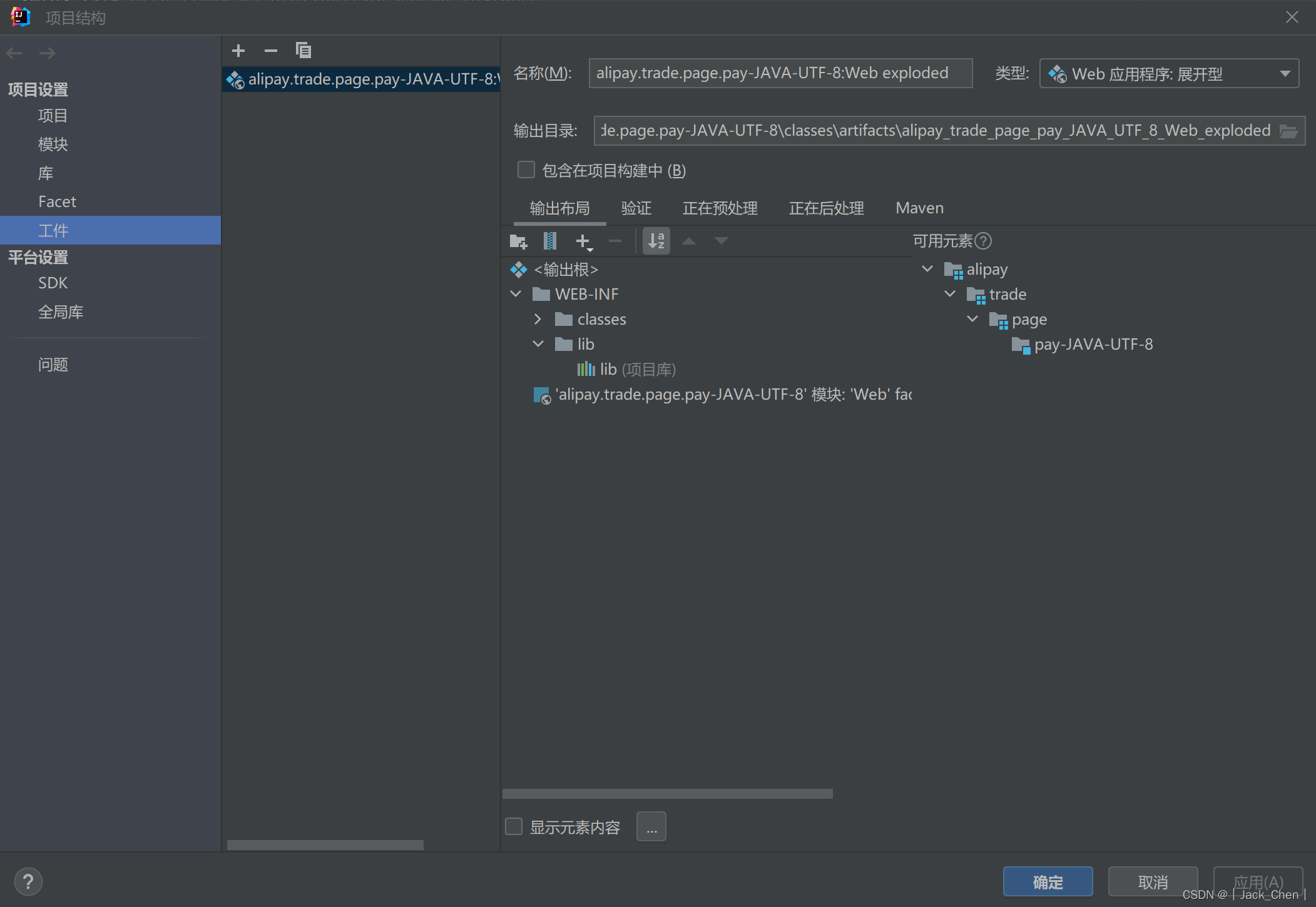1316x907 pixels.
Task: Click the help question mark button
Action: (28, 882)
